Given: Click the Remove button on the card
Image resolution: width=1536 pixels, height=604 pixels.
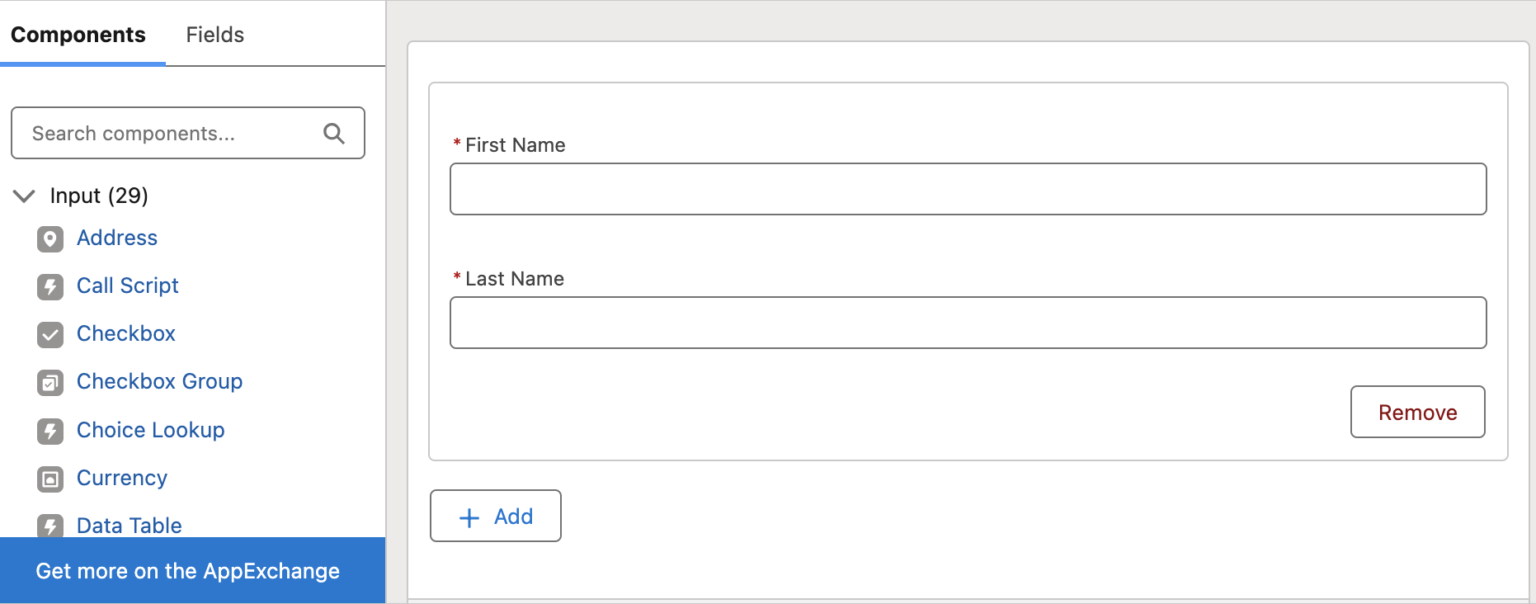Looking at the screenshot, I should [x=1417, y=411].
